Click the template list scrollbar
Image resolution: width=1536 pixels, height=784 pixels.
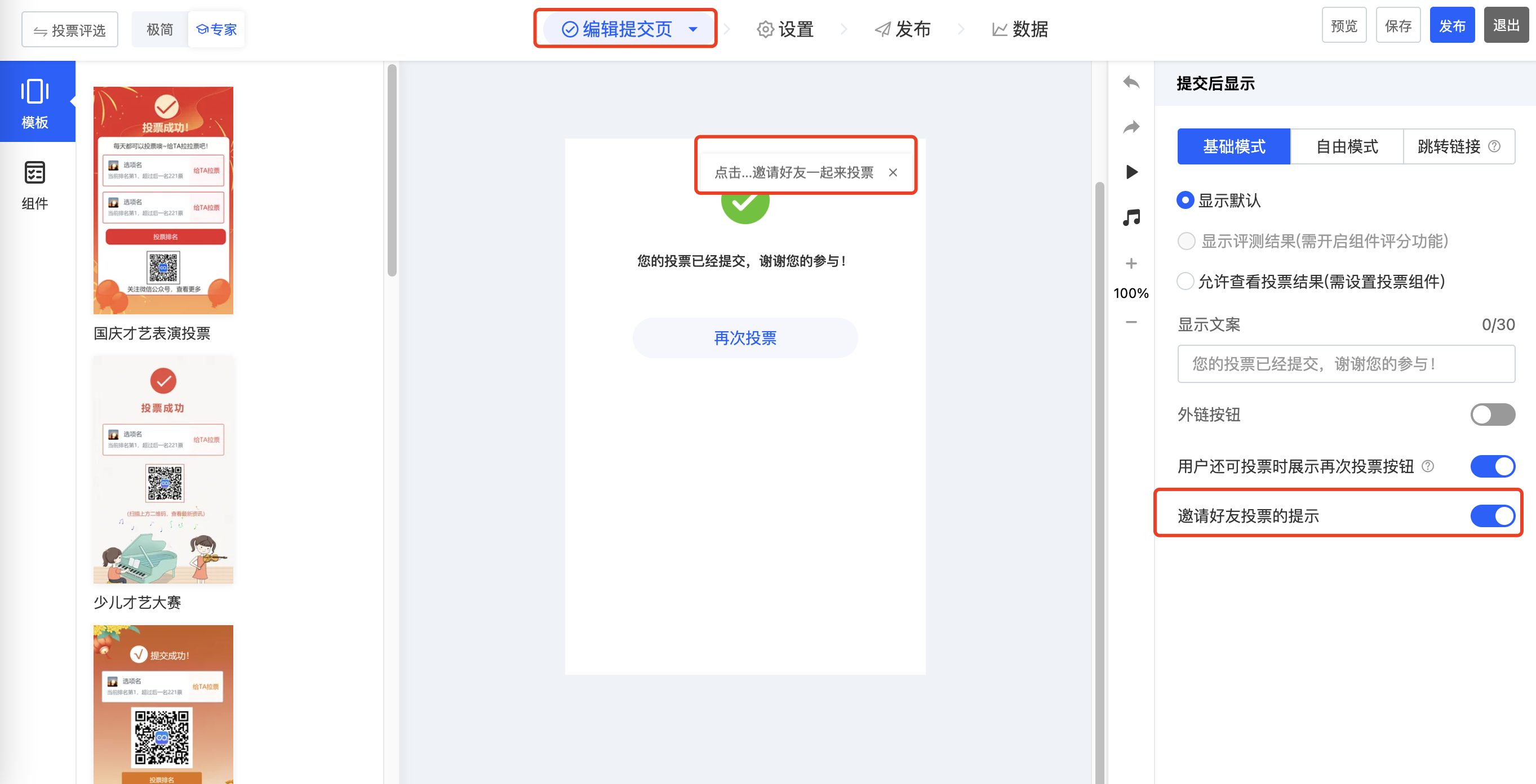(x=392, y=171)
